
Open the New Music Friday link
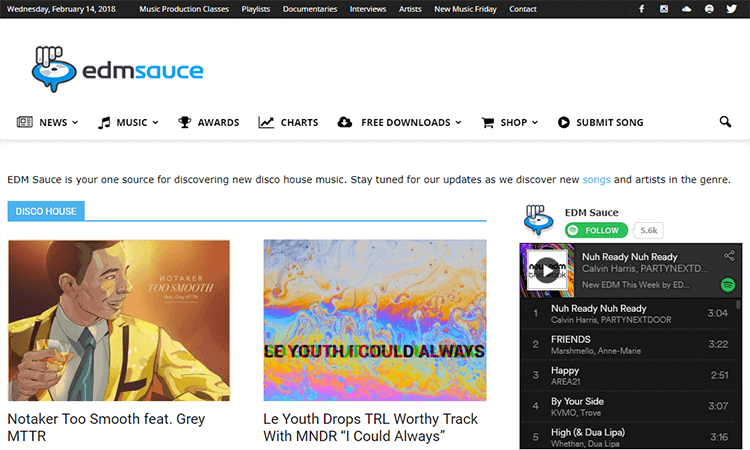(465, 9)
